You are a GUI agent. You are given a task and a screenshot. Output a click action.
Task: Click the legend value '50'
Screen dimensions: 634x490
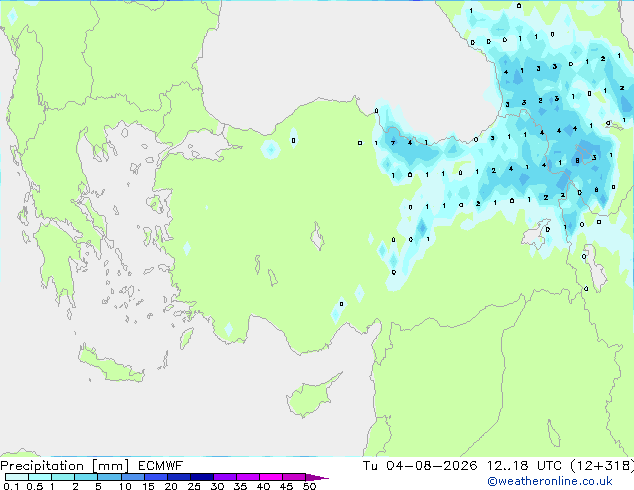click(309, 486)
